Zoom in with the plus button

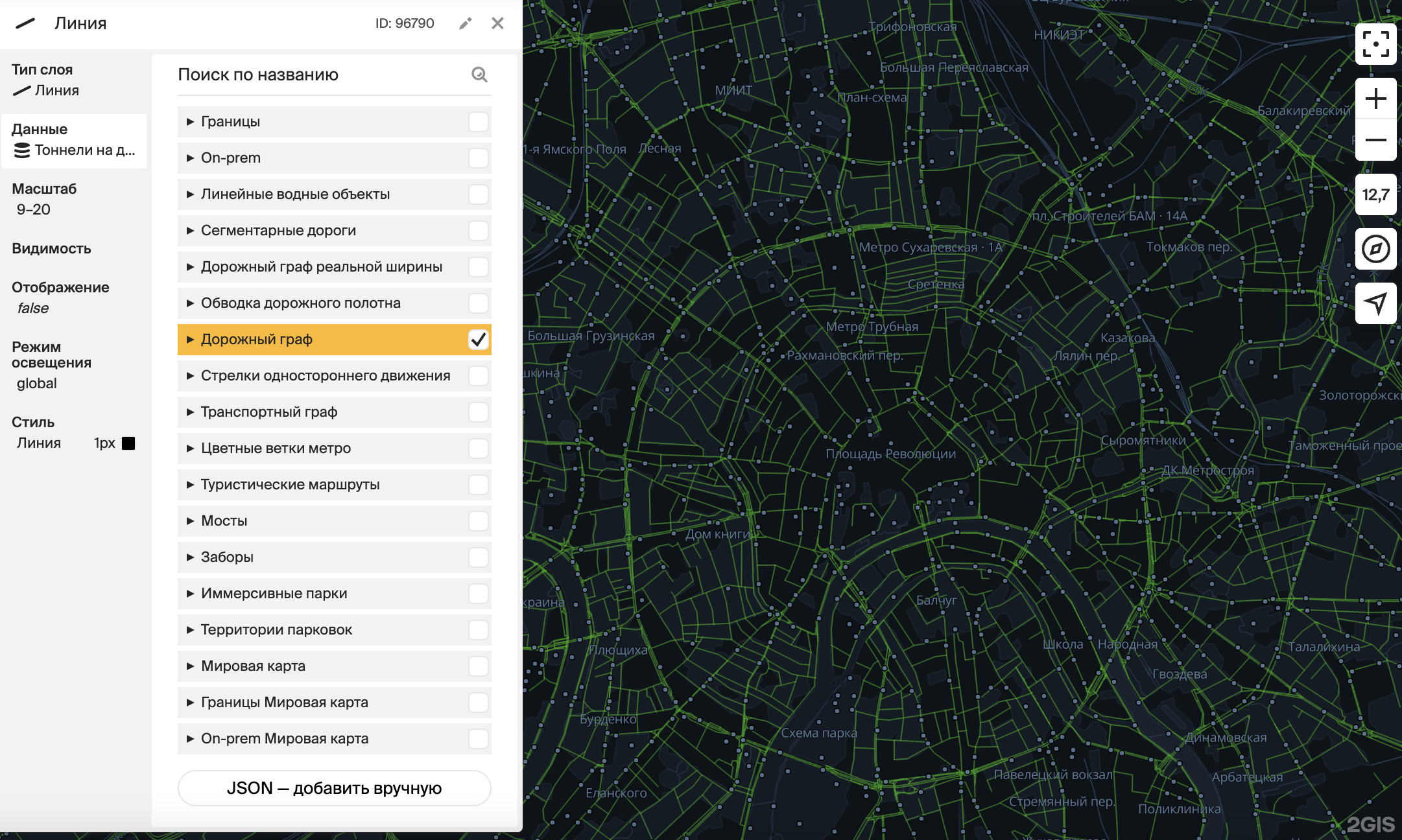point(1375,99)
